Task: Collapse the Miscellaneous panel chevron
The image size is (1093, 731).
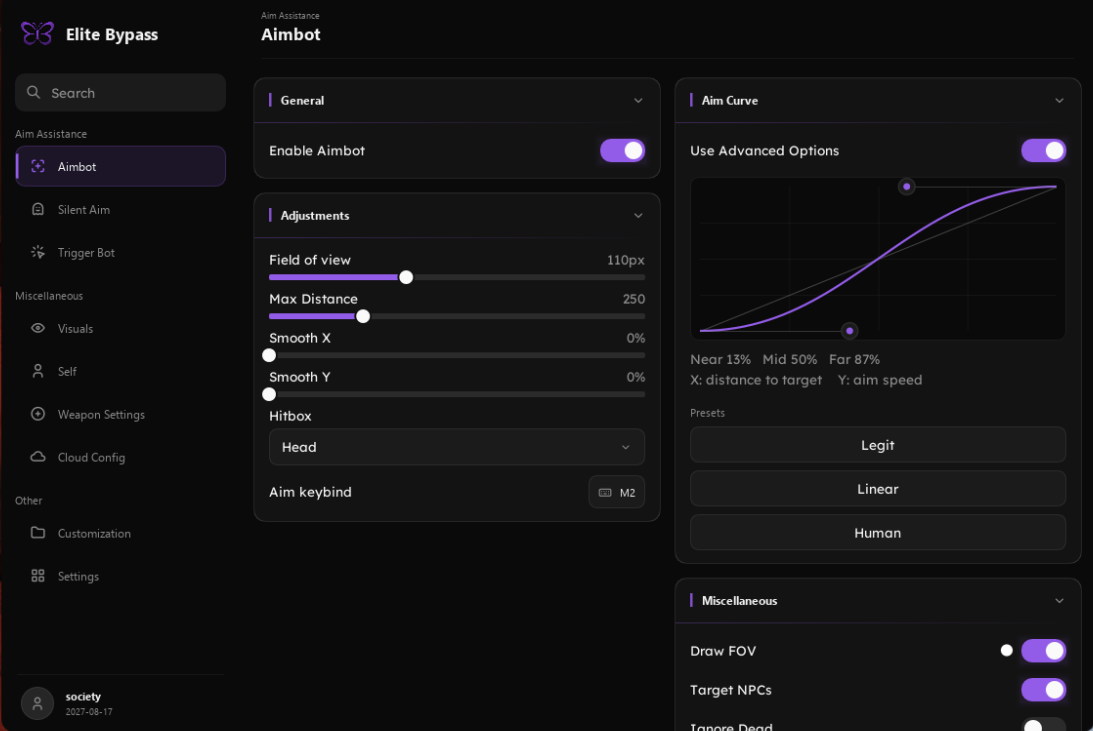Action: pyautogui.click(x=1059, y=601)
